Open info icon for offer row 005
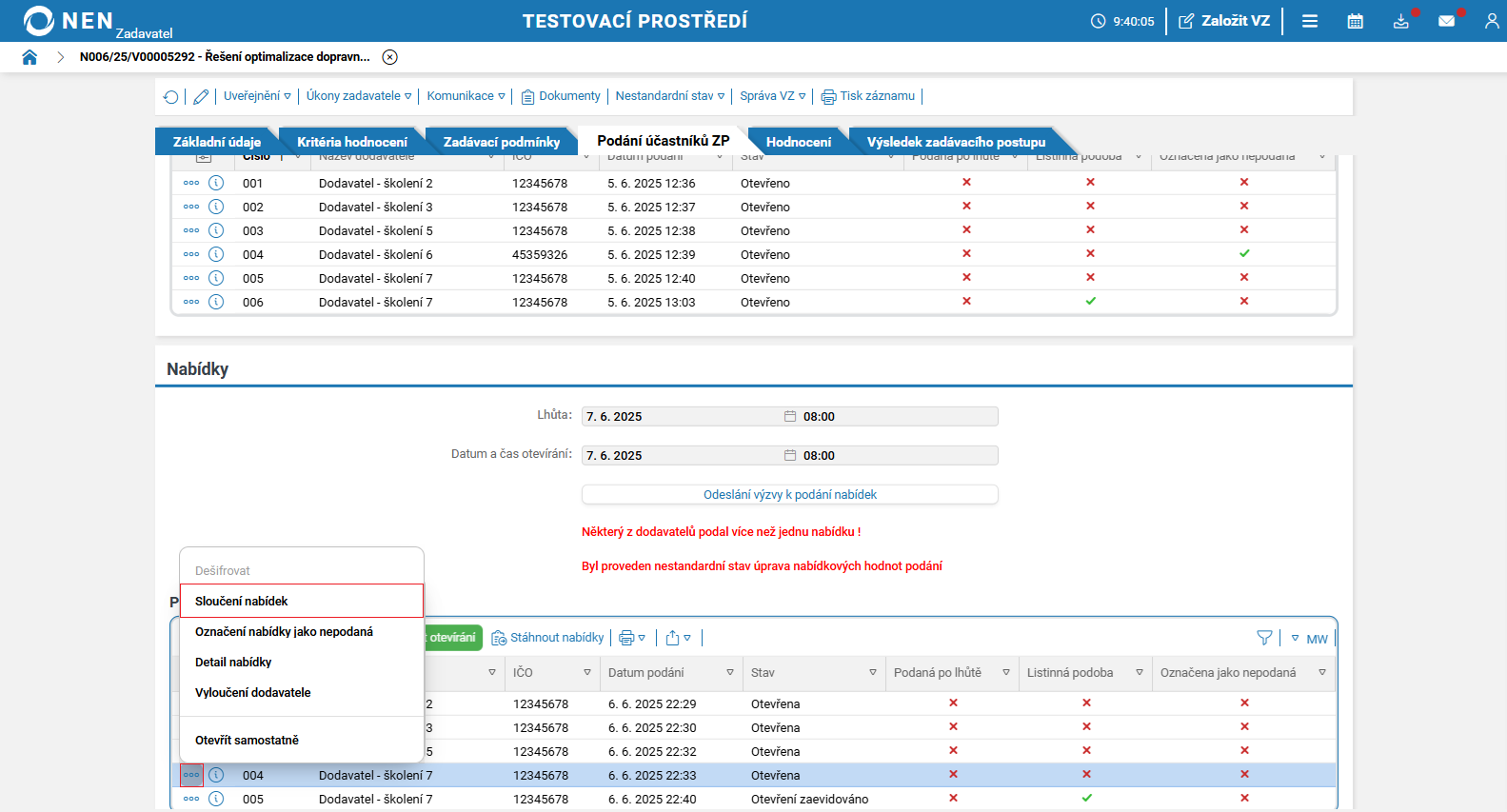 coord(216,799)
